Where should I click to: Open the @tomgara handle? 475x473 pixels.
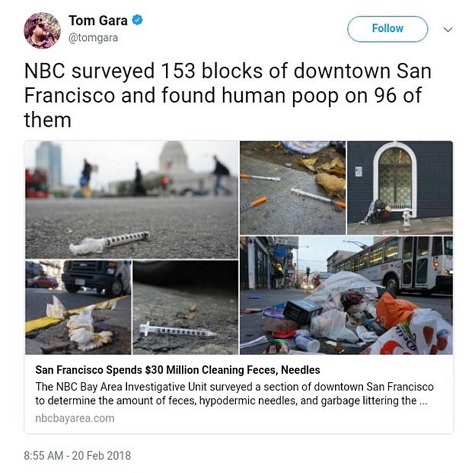[x=93, y=38]
